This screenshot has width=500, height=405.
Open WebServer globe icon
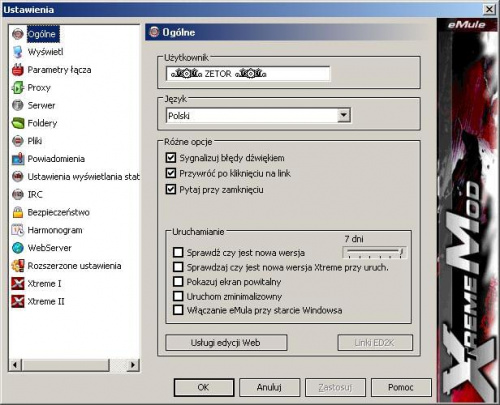18,248
